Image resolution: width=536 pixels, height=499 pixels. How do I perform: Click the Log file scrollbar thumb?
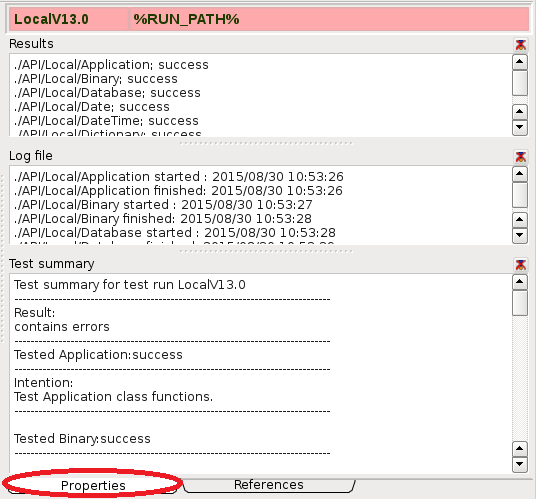520,195
